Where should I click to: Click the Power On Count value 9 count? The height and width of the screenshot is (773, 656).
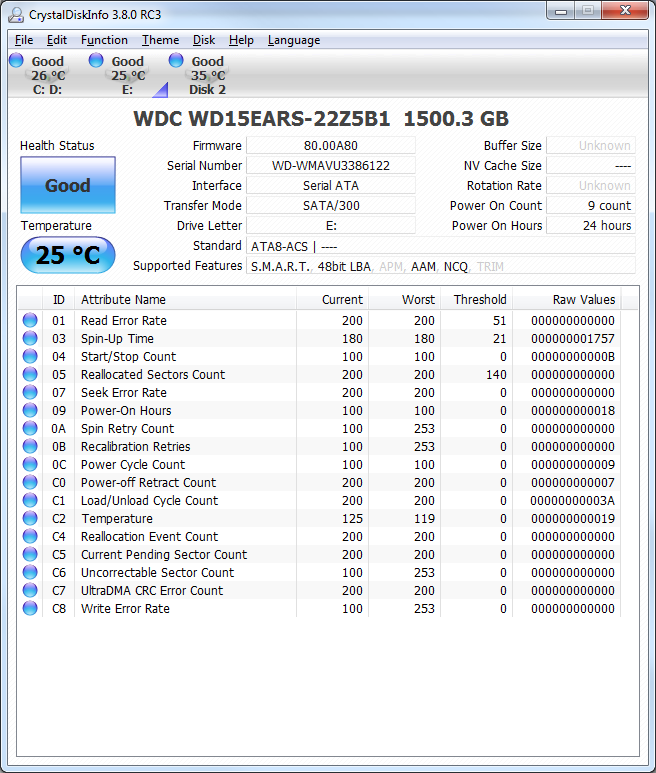pyautogui.click(x=591, y=205)
